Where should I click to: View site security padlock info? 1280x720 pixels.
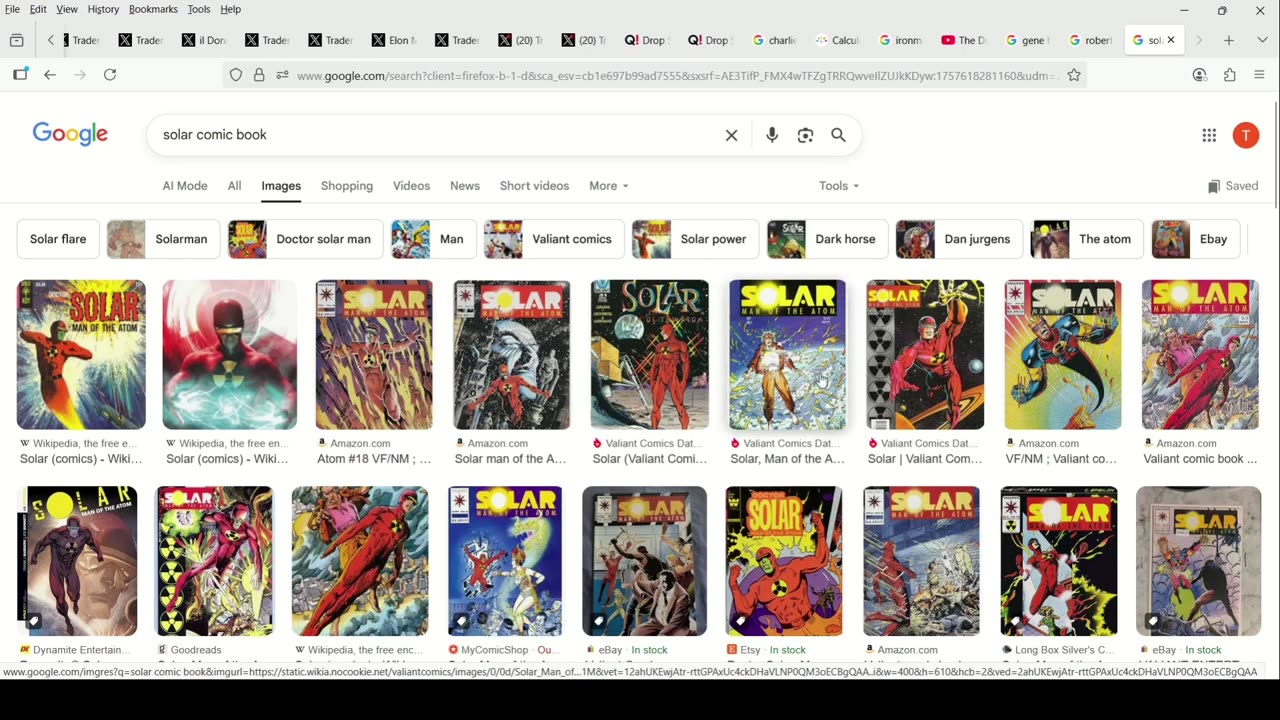(259, 75)
